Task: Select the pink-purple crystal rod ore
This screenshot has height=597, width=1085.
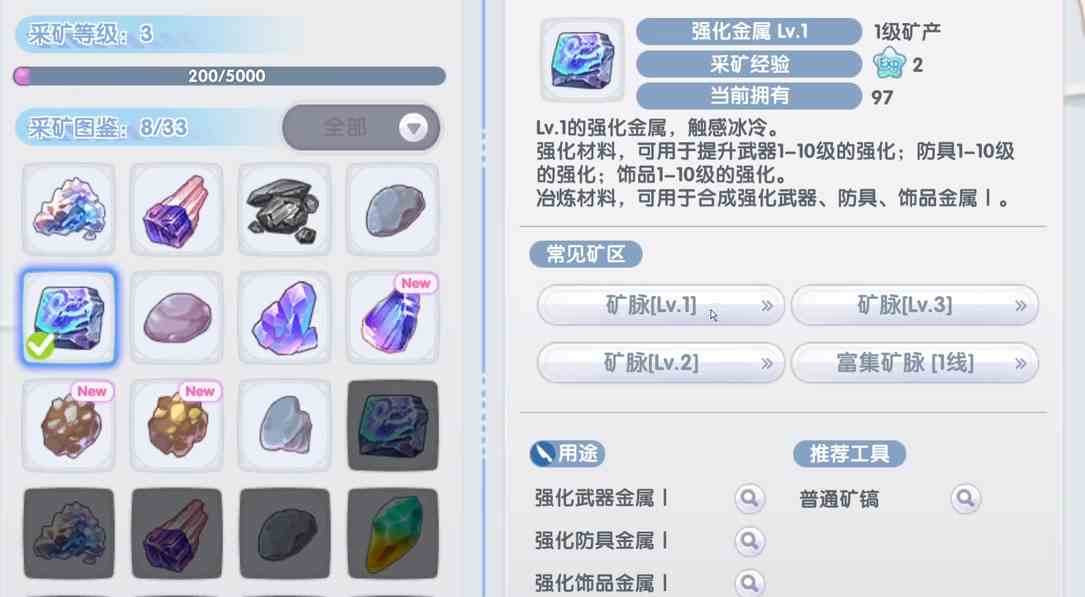Action: tap(176, 210)
